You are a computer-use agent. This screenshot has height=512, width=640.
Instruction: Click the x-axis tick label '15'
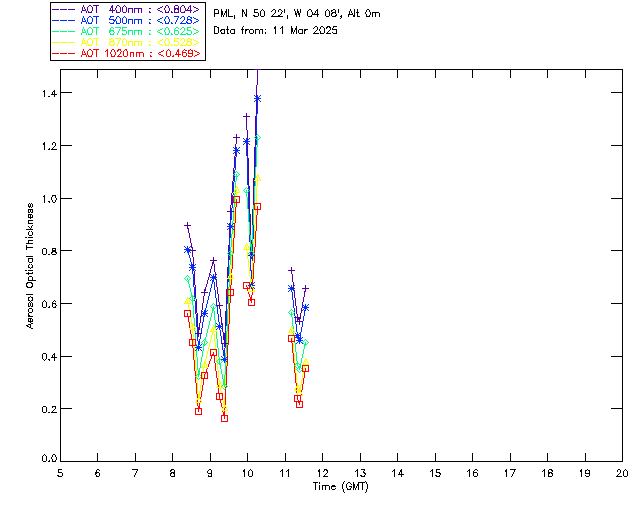(x=435, y=474)
